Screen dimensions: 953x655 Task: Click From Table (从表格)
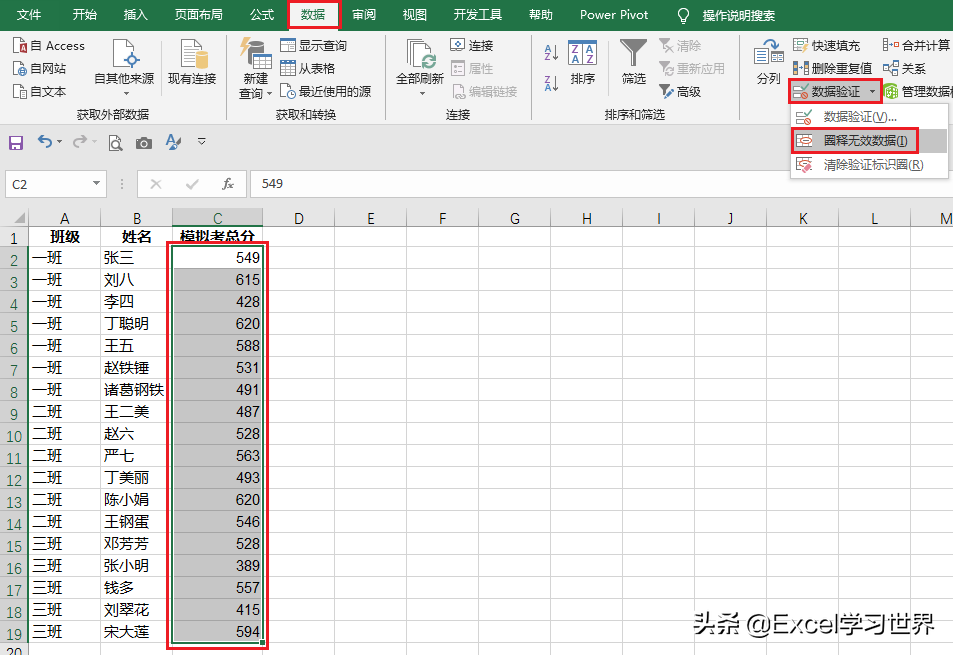[x=308, y=69]
